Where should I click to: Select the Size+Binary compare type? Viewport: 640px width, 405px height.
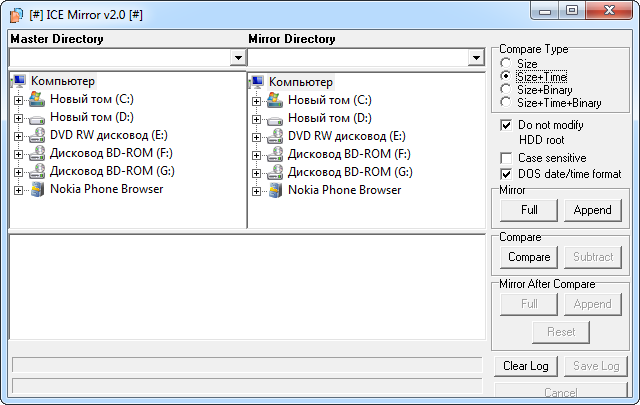click(506, 89)
